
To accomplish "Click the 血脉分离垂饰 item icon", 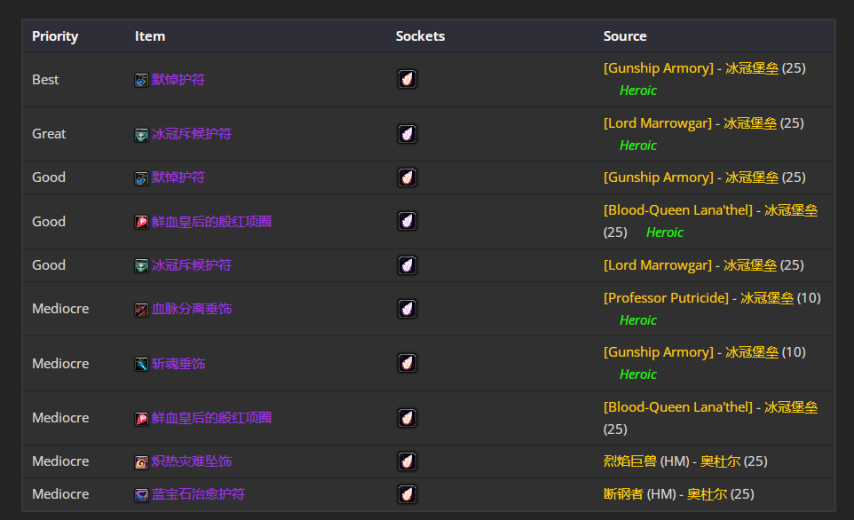I will pyautogui.click(x=142, y=310).
